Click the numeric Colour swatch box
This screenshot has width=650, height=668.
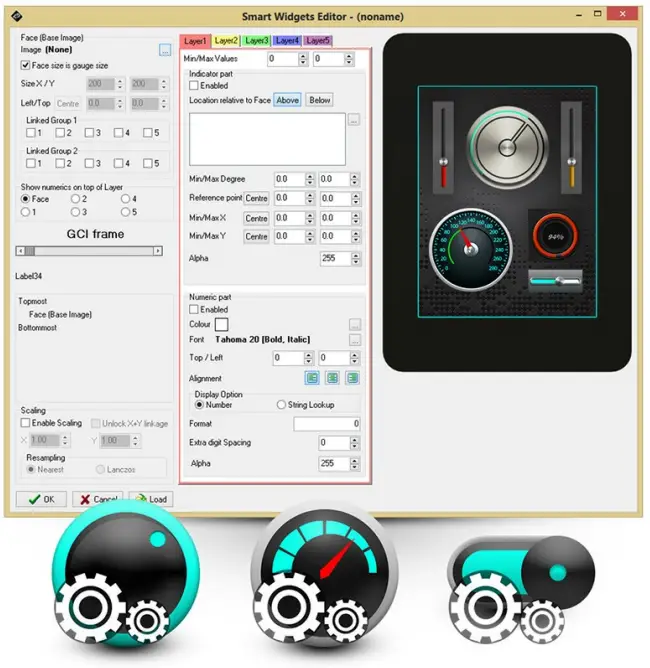tap(221, 325)
